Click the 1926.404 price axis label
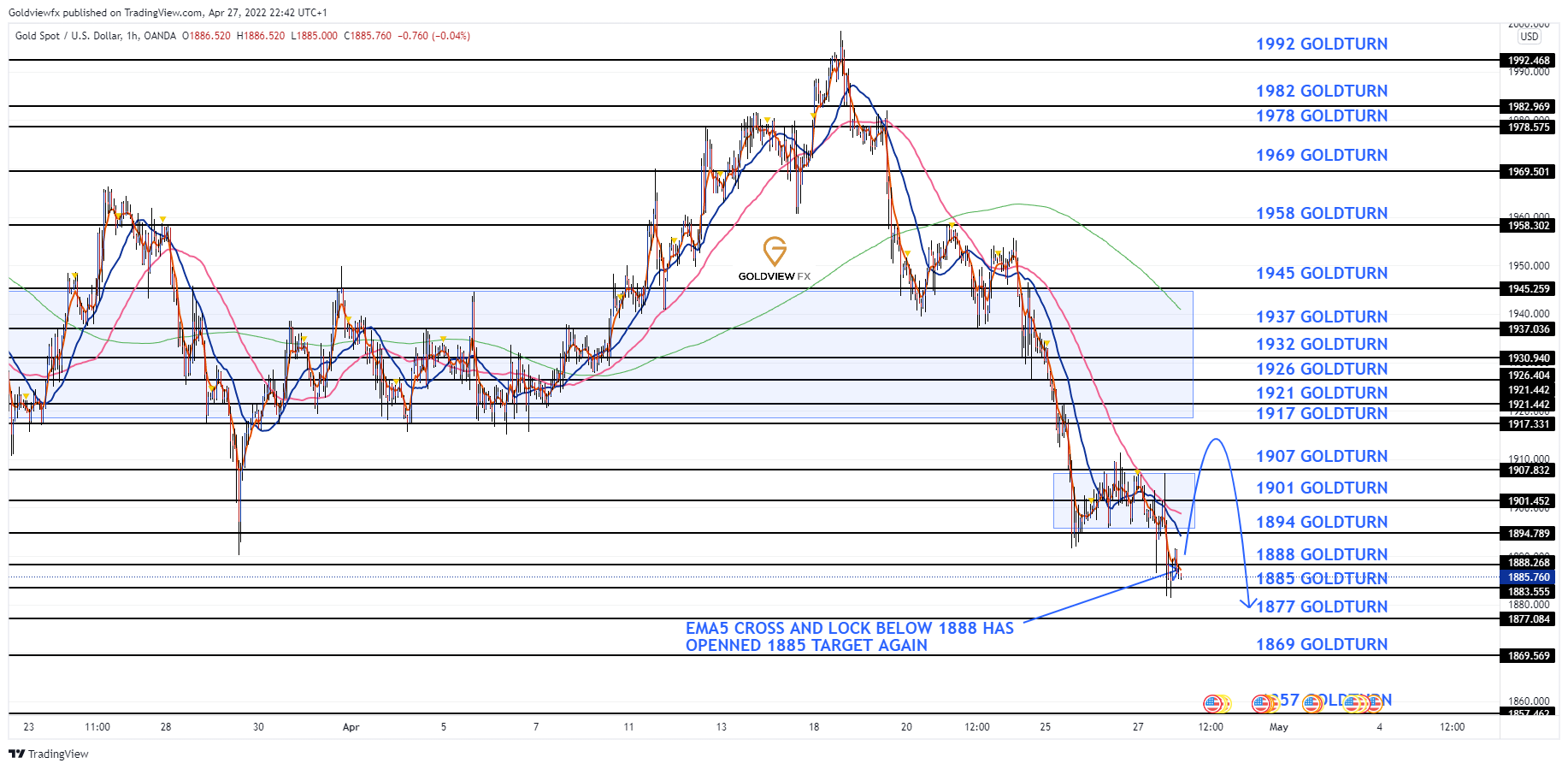The height and width of the screenshot is (769, 1568). click(x=1529, y=375)
